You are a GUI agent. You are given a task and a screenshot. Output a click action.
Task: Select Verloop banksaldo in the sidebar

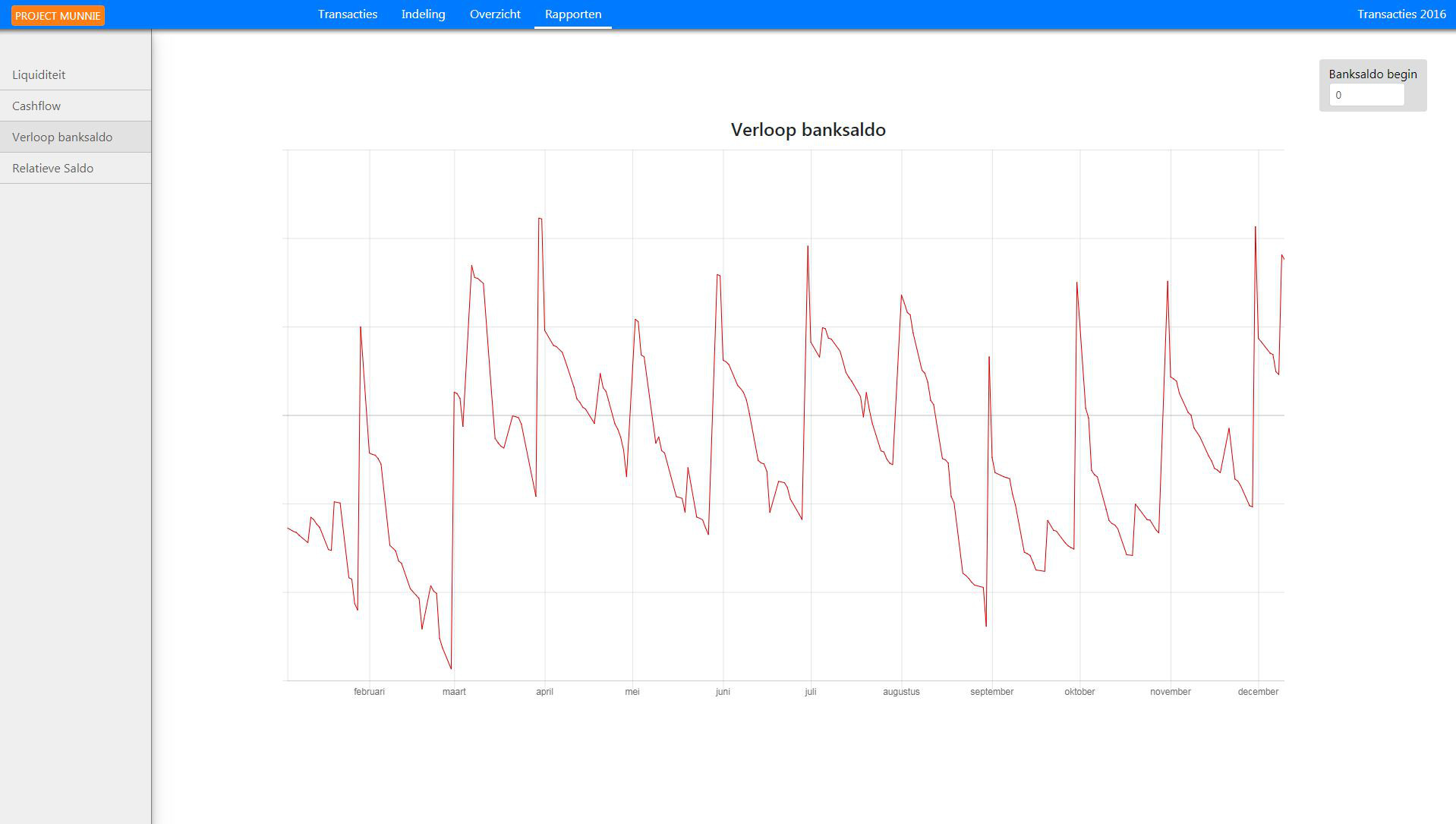click(x=62, y=137)
